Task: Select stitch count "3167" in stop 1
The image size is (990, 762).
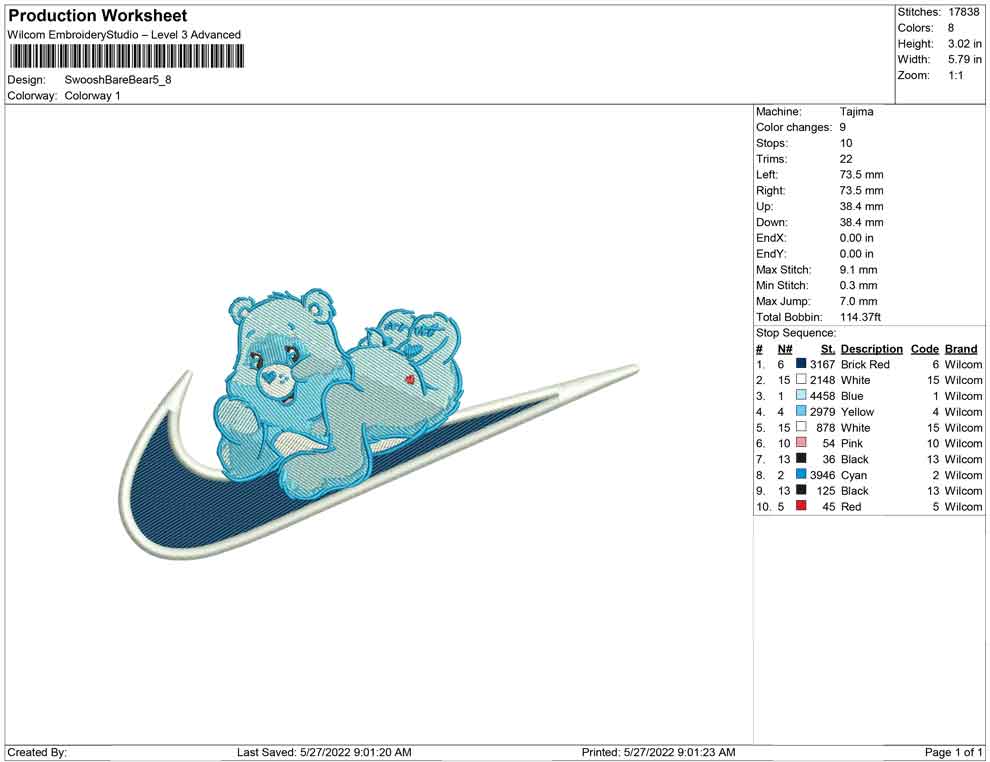Action: coord(823,364)
